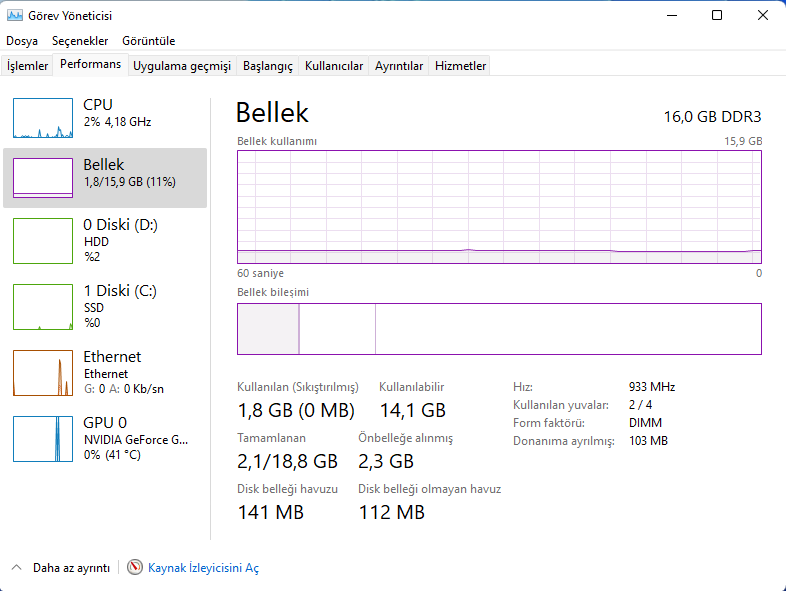Switch to the Uygulama geçmişi tab

182,66
